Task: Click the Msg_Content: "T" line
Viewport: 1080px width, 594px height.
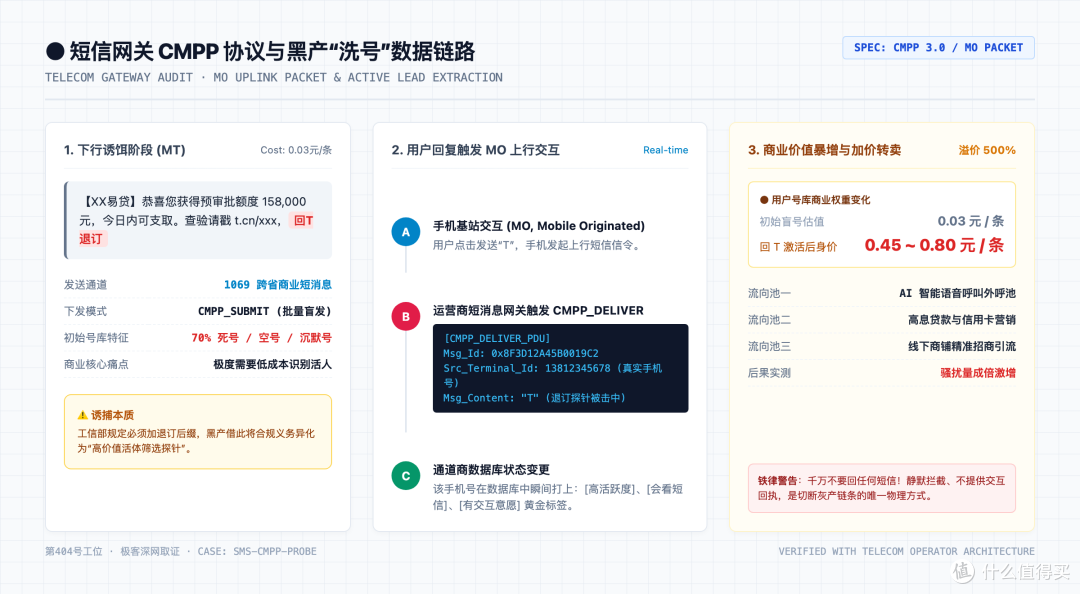Action: click(x=534, y=398)
